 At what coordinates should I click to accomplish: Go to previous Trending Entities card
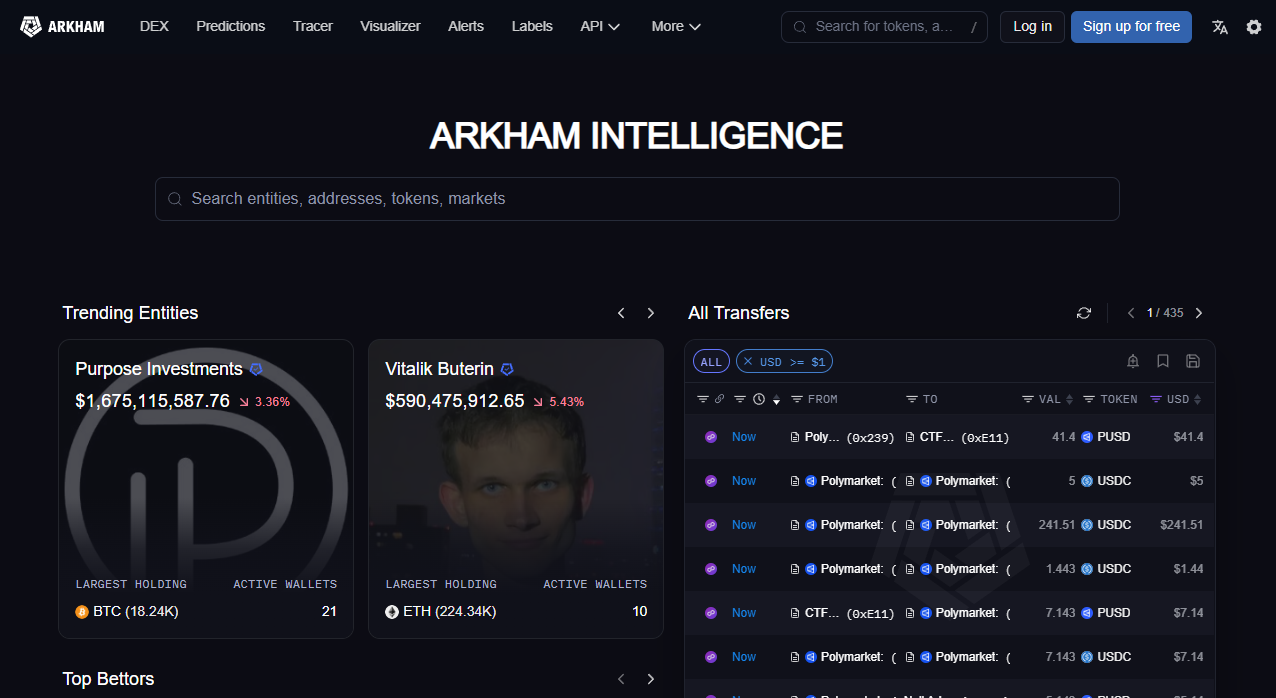[x=621, y=313]
